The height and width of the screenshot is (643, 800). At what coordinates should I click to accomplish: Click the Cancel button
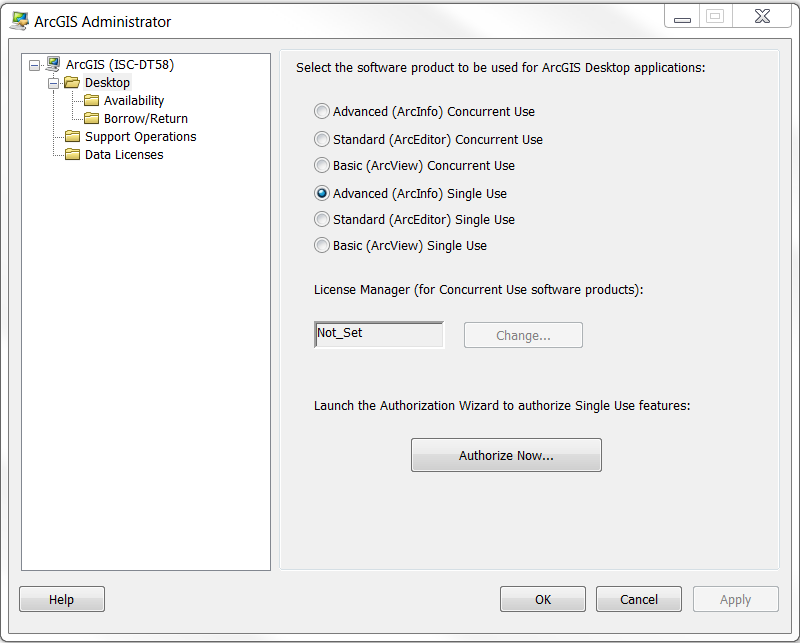tap(639, 599)
